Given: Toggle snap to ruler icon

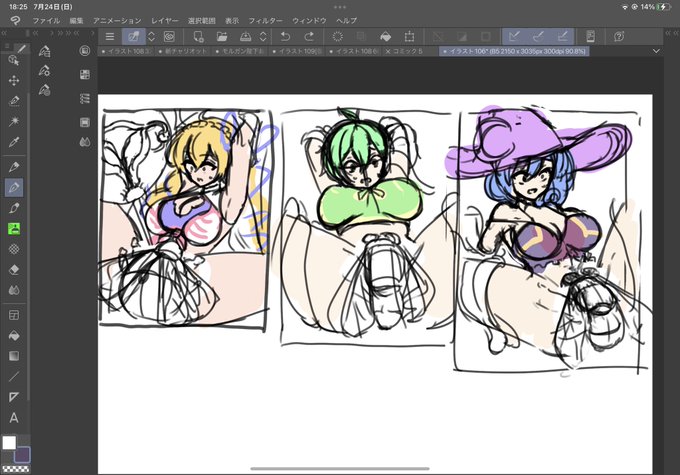Looking at the screenshot, I should (x=514, y=36).
